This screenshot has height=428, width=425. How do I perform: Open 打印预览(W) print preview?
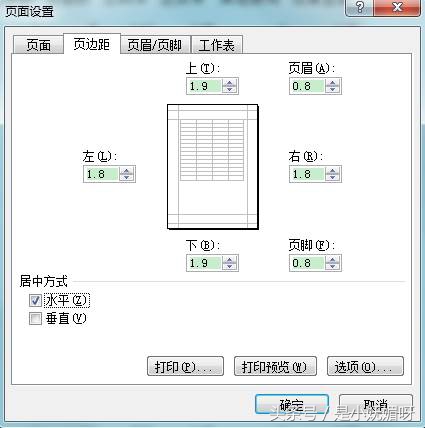click(275, 366)
